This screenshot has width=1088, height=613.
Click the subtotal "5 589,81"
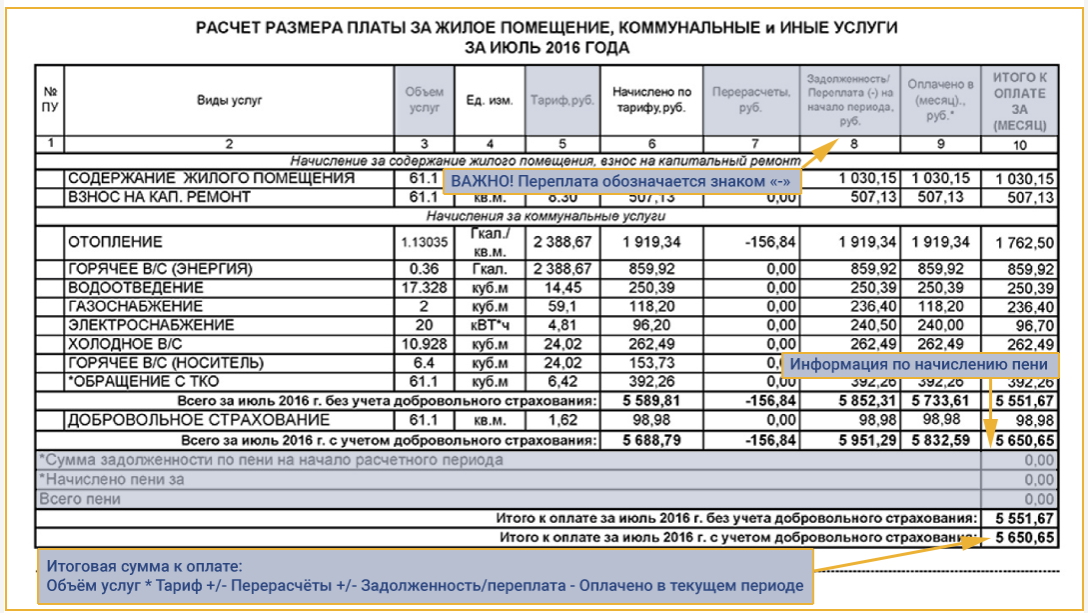[x=652, y=401]
